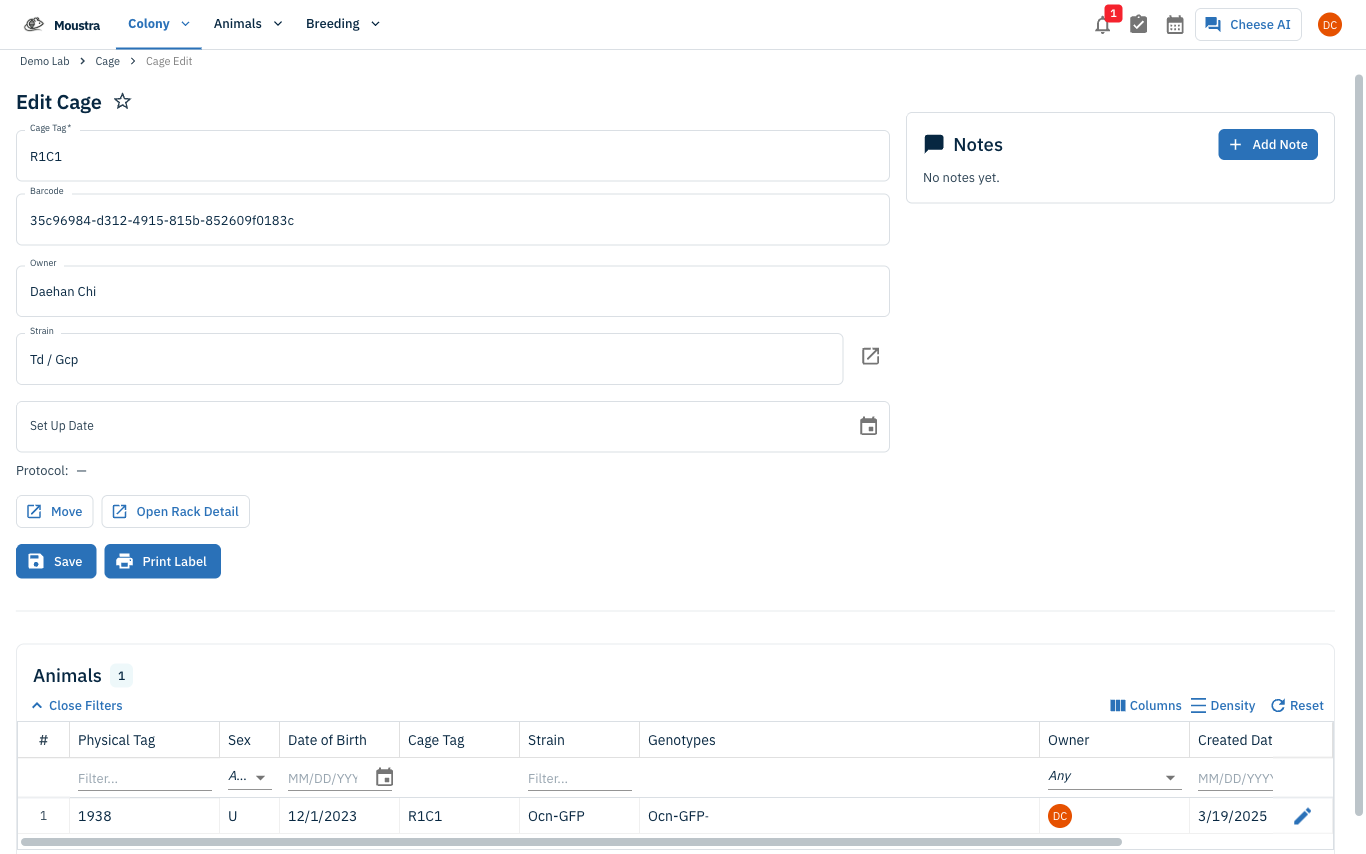Click the Barcode input field
This screenshot has width=1366, height=854.
click(x=452, y=220)
